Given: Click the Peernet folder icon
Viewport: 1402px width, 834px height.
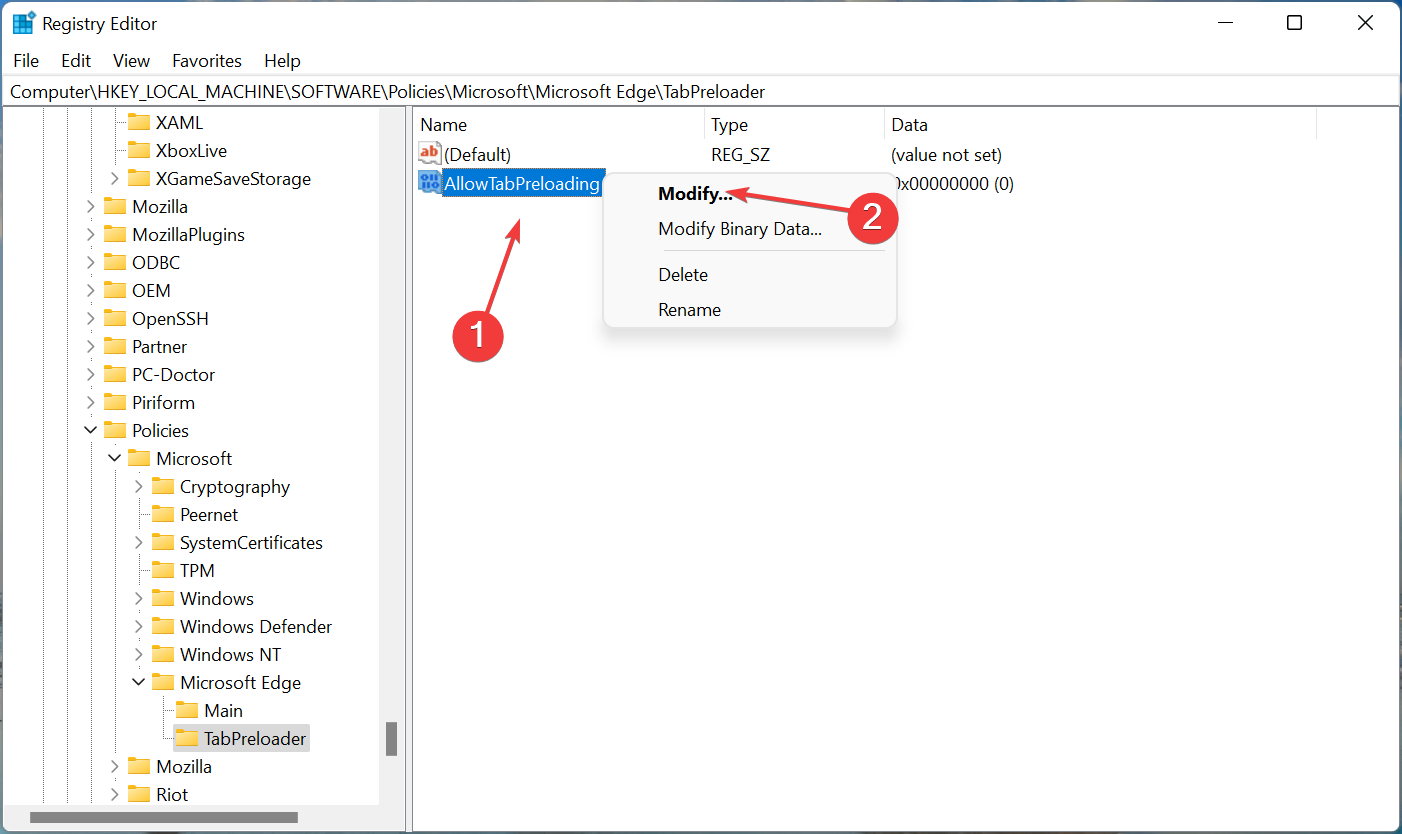Looking at the screenshot, I should coord(163,514).
